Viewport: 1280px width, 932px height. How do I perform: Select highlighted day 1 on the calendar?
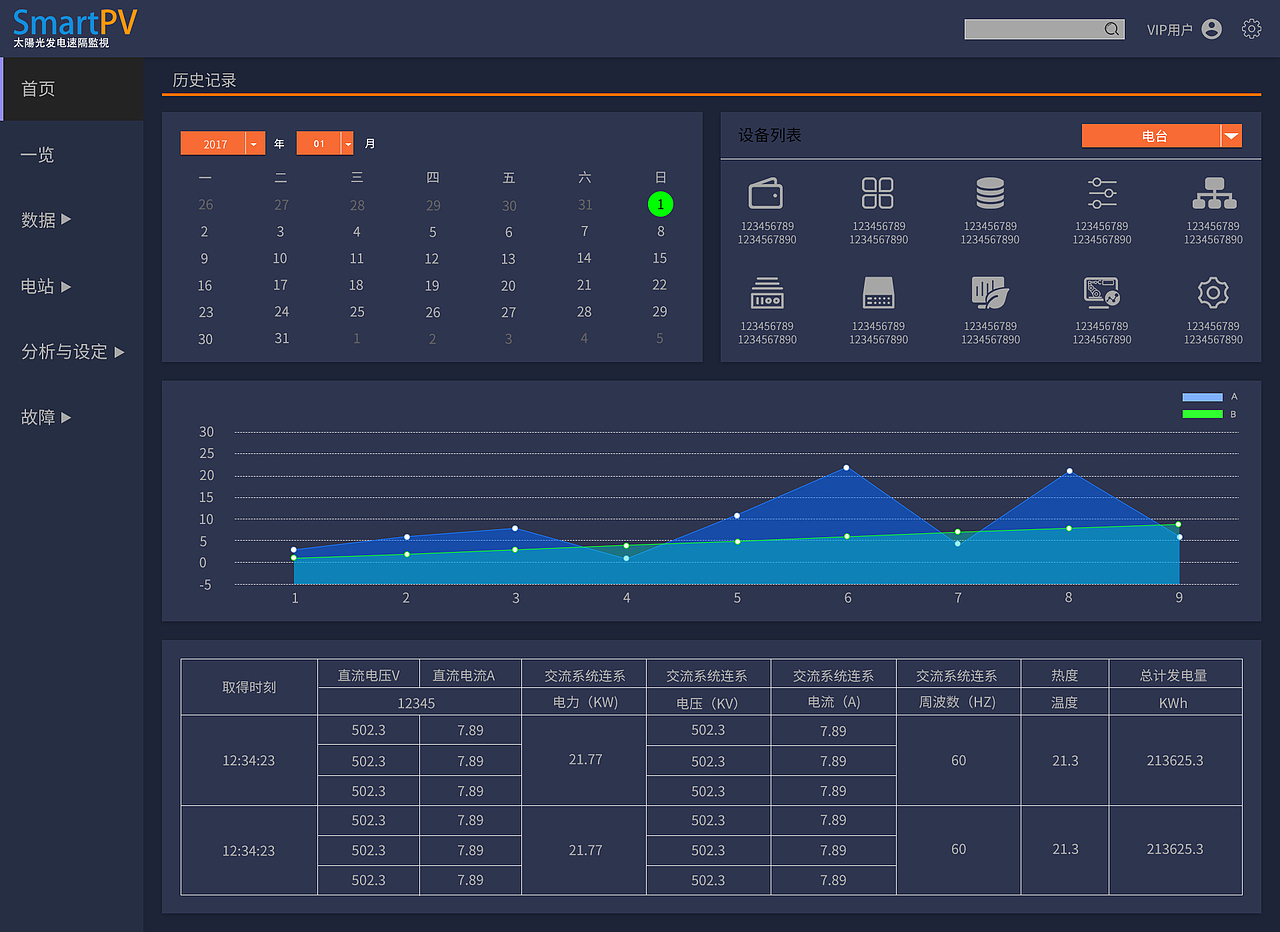tap(660, 204)
